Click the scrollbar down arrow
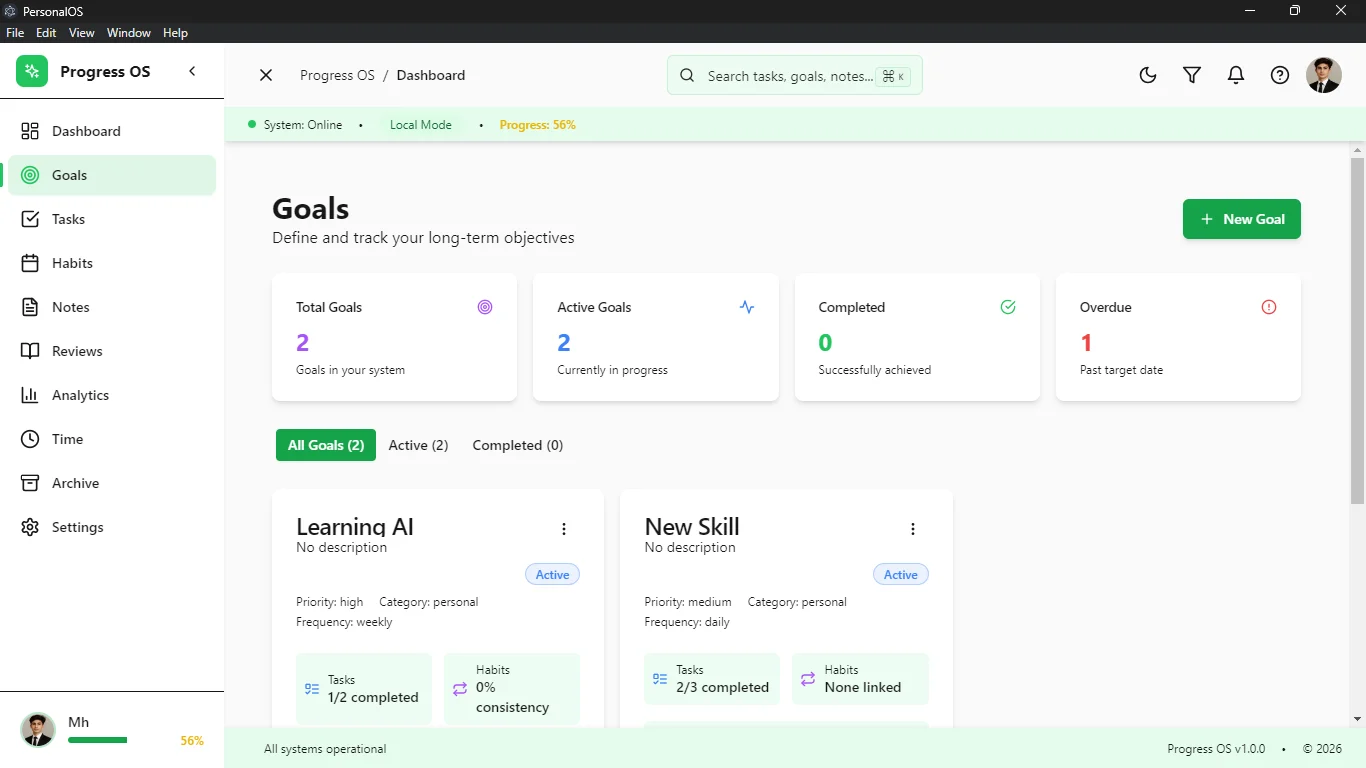This screenshot has width=1366, height=768. [1357, 719]
